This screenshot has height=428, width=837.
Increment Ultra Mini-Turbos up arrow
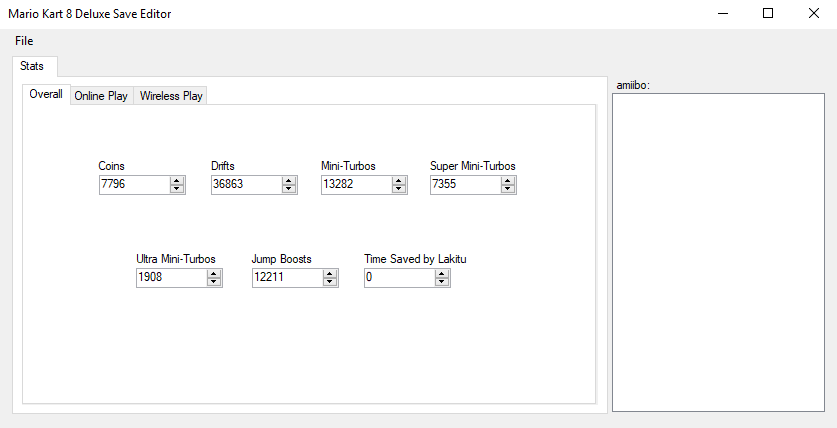click(214, 274)
